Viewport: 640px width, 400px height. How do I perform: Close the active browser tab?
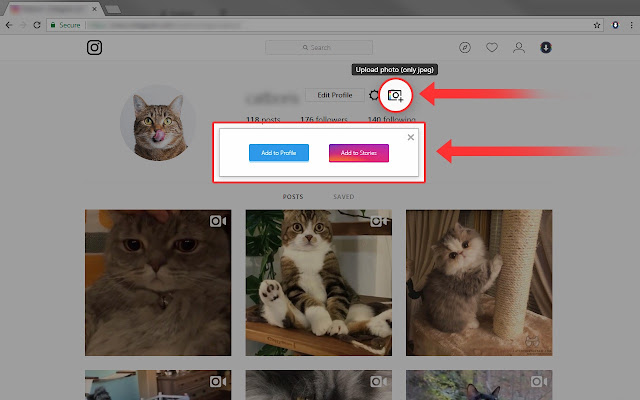tap(95, 8)
